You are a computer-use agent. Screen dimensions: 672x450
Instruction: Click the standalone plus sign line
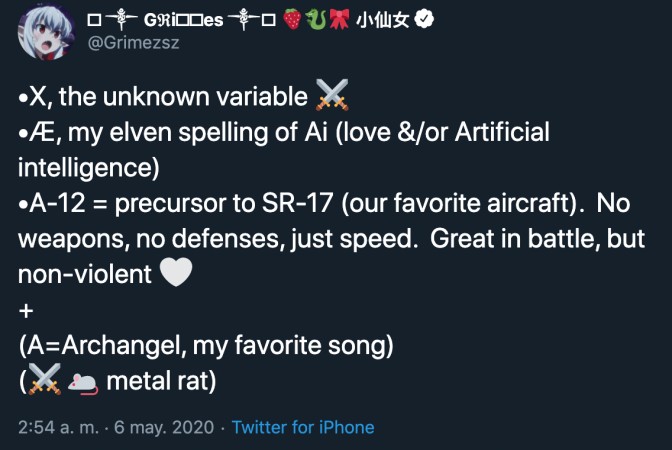[26, 311]
